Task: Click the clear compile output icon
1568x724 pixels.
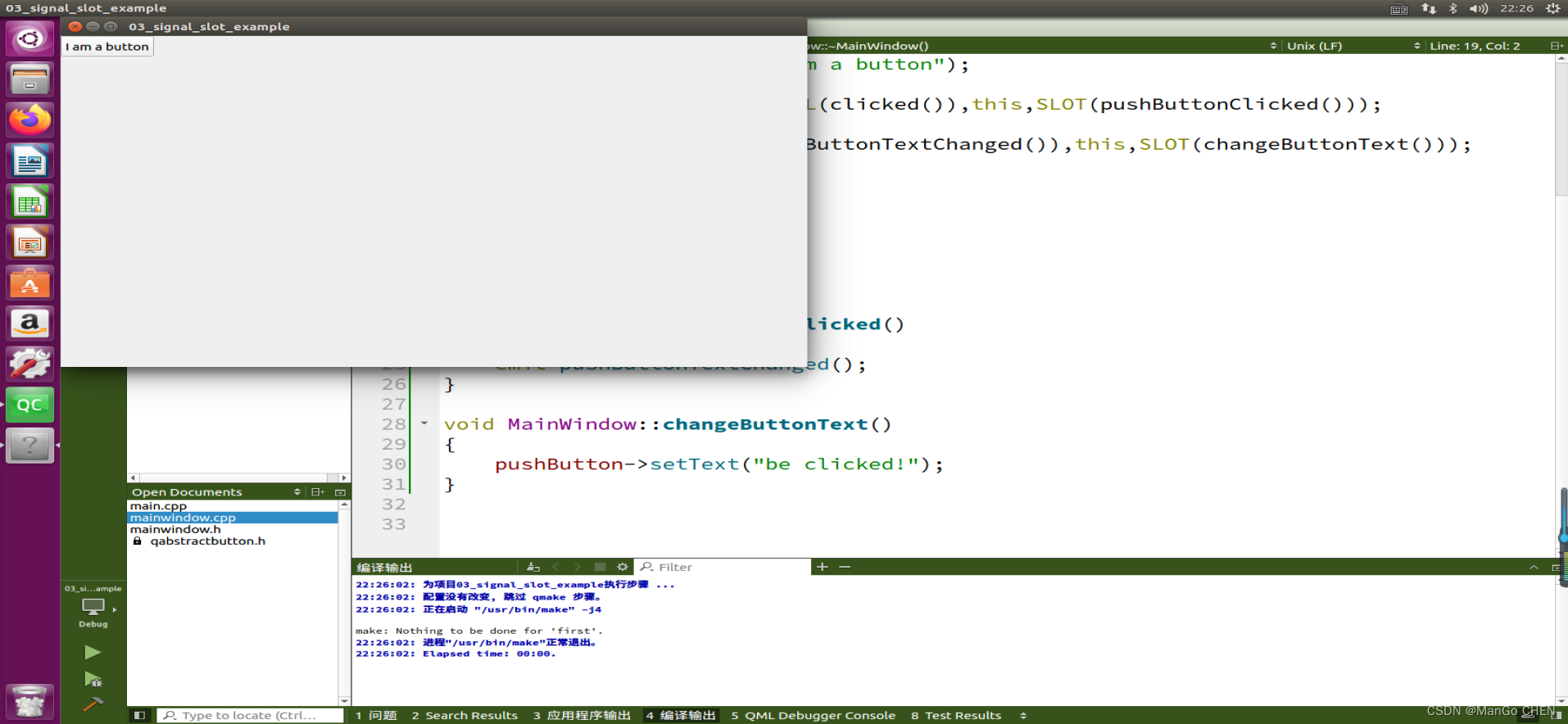Action: [x=533, y=567]
